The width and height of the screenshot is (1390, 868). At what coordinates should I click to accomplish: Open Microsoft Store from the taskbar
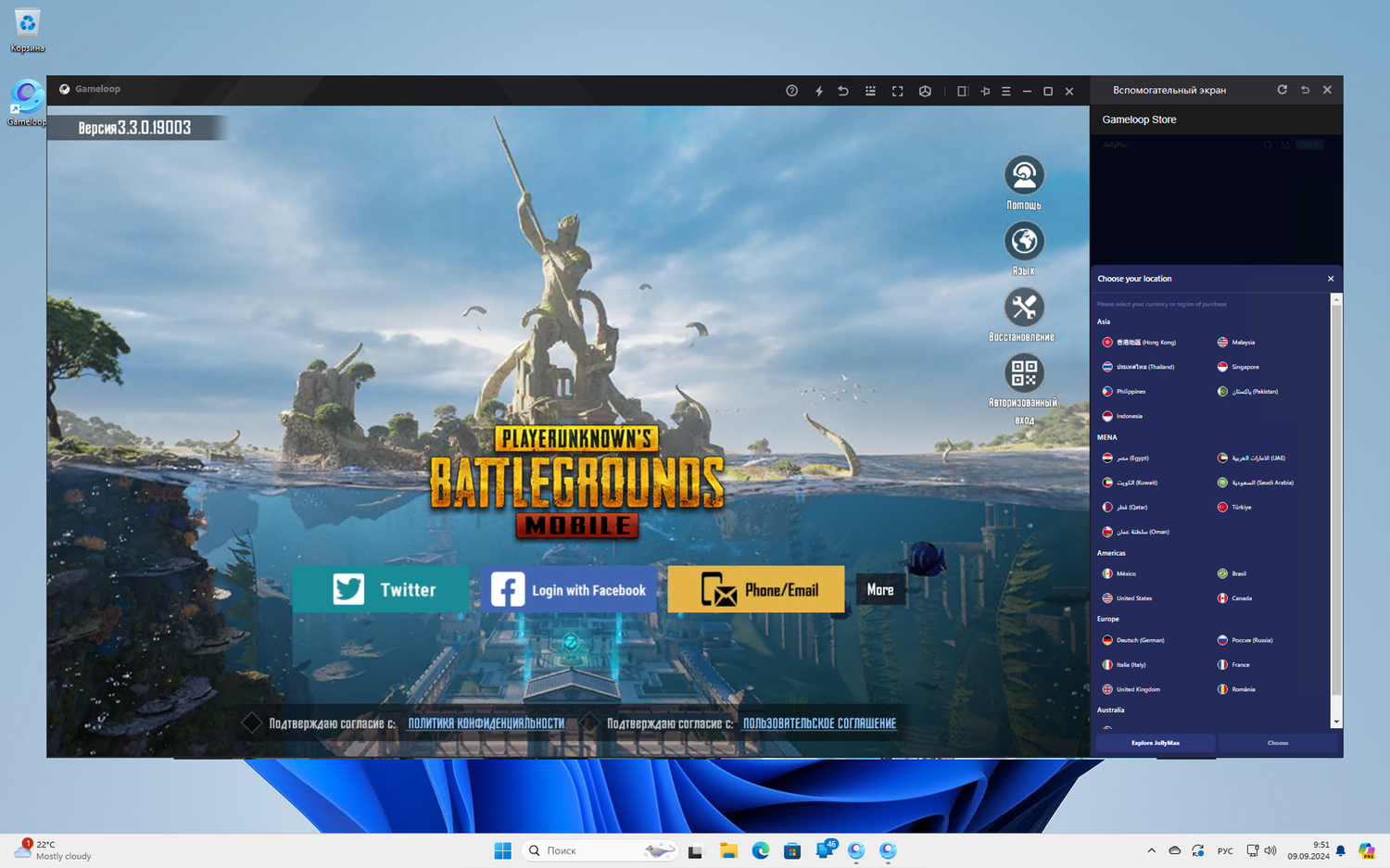click(x=792, y=850)
